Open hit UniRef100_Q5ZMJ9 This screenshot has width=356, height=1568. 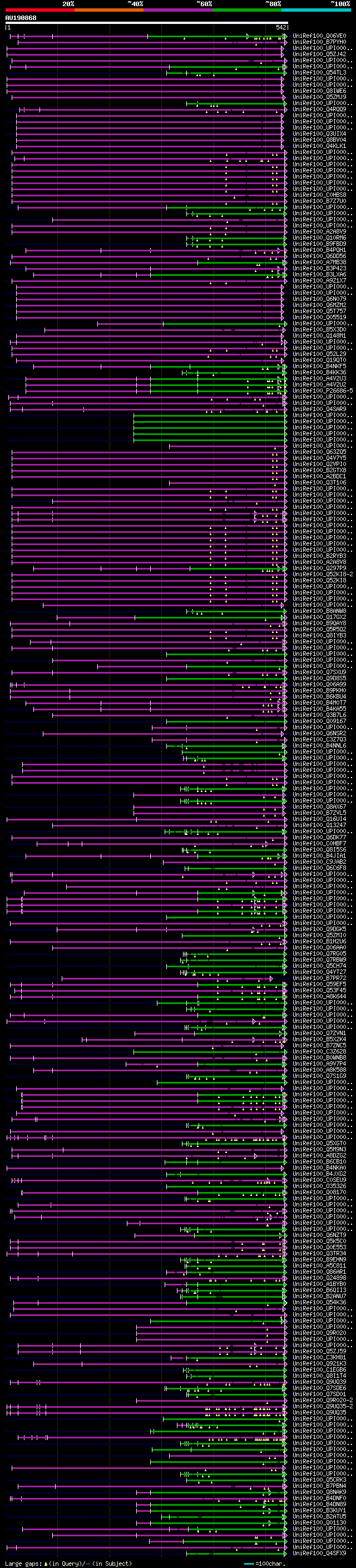coord(319,97)
